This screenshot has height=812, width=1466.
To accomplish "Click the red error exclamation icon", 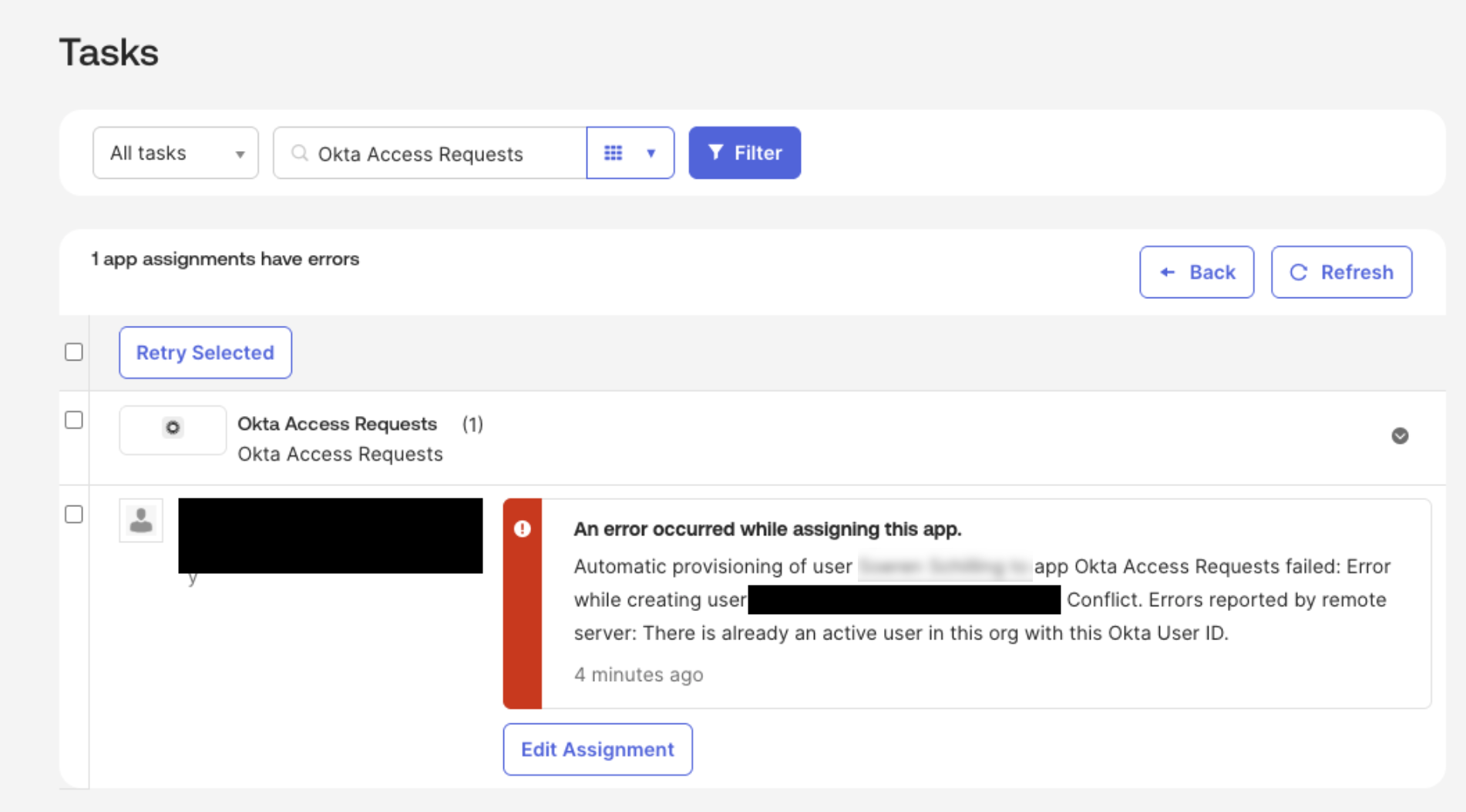I will (x=523, y=528).
